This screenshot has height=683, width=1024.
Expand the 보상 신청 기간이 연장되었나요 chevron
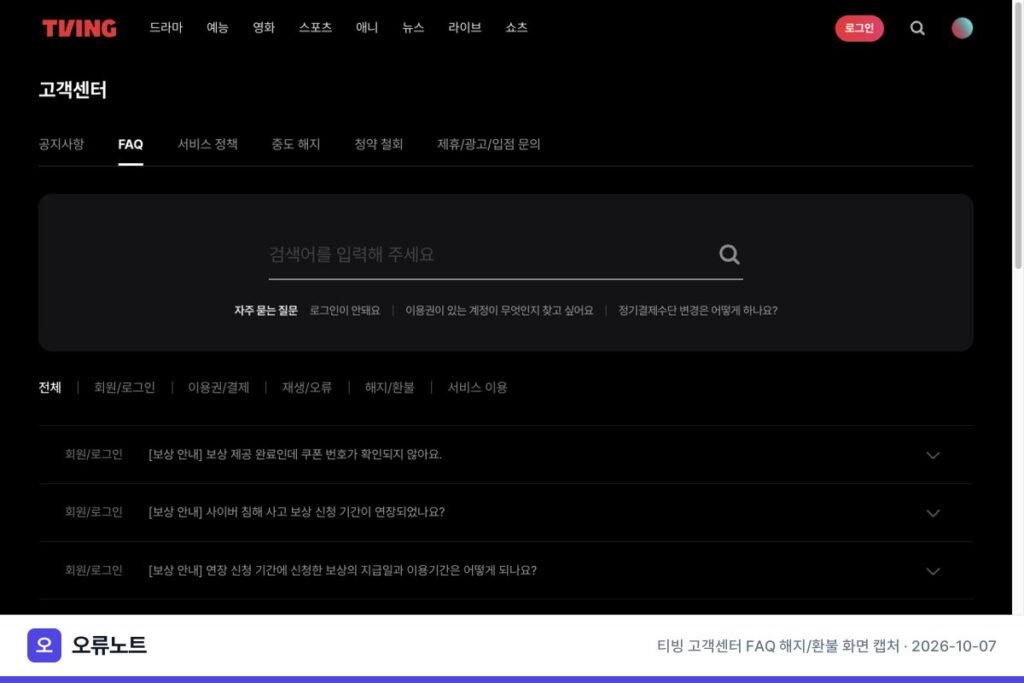[x=933, y=513]
